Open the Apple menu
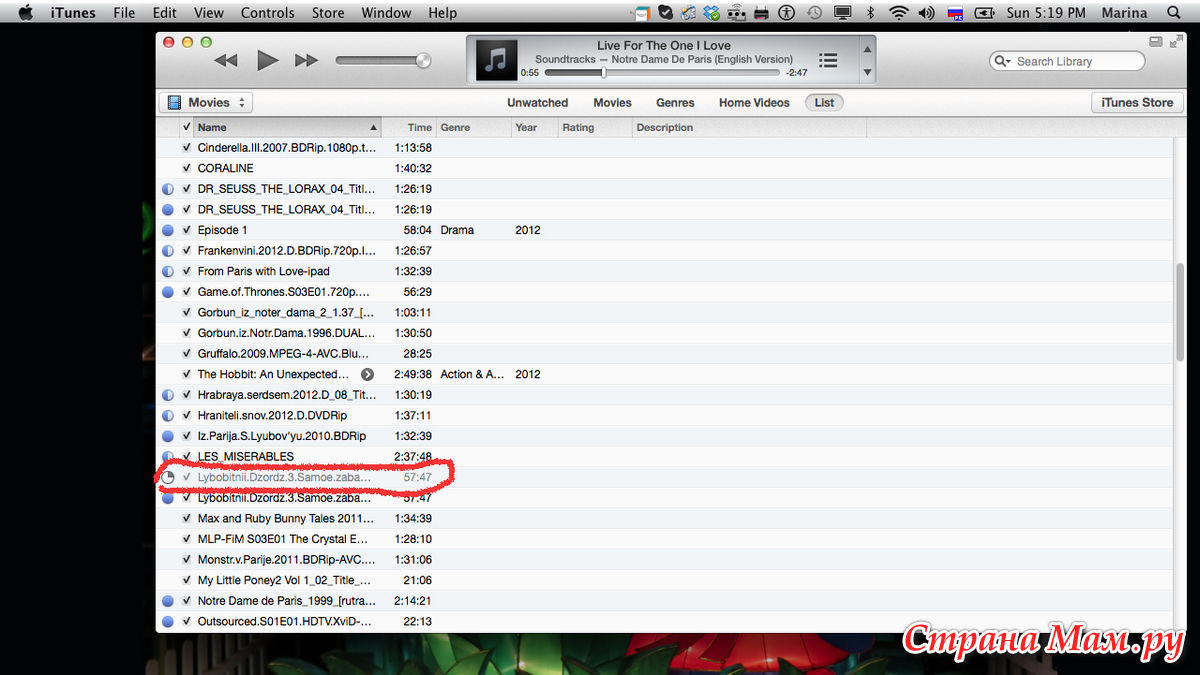This screenshot has height=675, width=1200. point(26,13)
